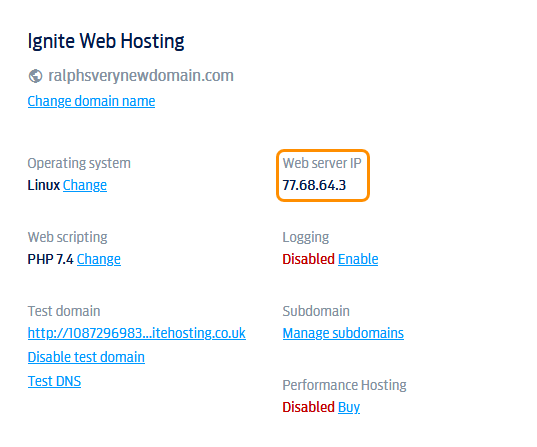Click the Web server IP label
Viewport: 537px width, 447px height.
[322, 163]
